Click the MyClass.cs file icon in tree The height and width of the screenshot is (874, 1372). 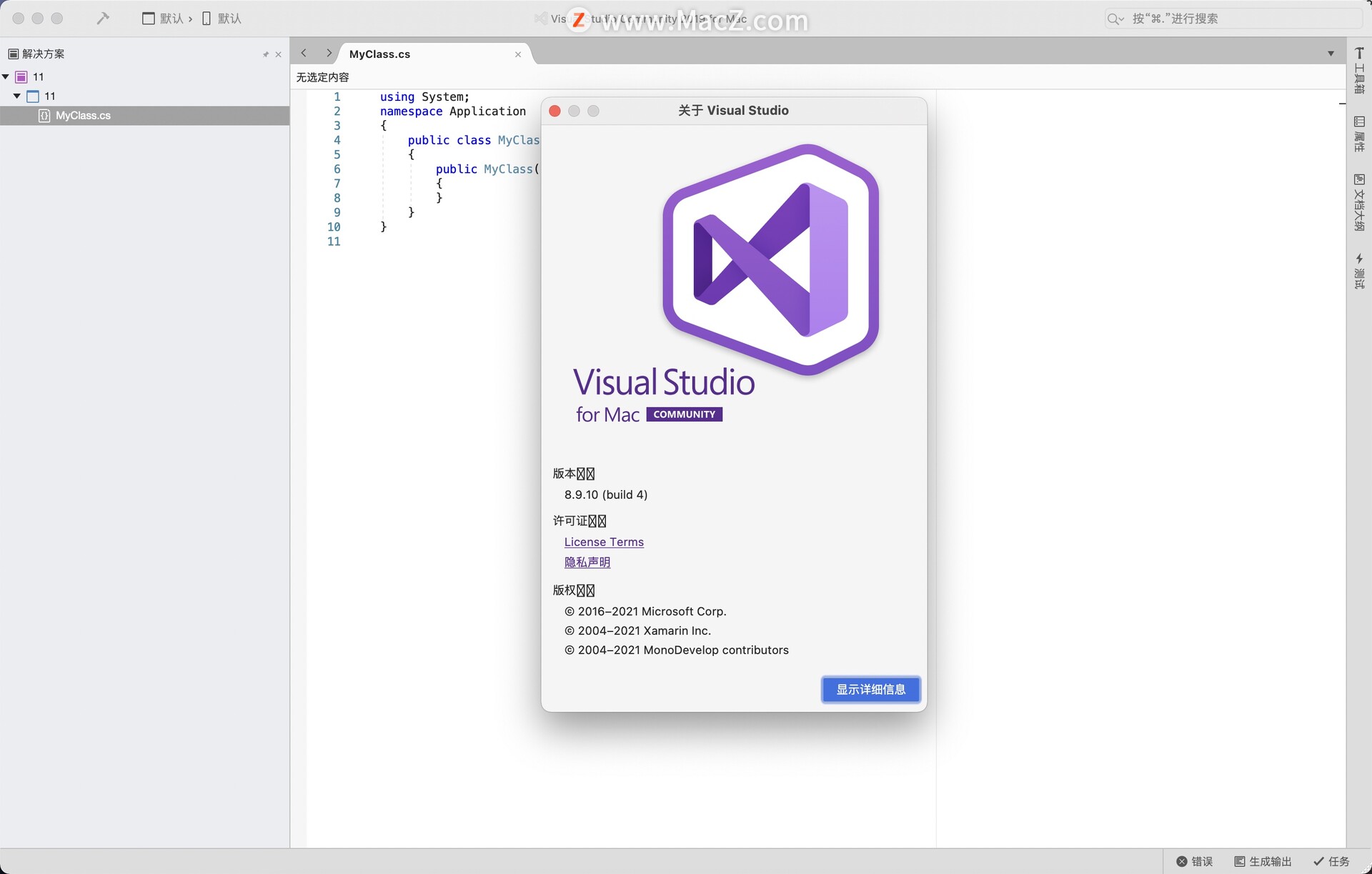pyautogui.click(x=44, y=115)
